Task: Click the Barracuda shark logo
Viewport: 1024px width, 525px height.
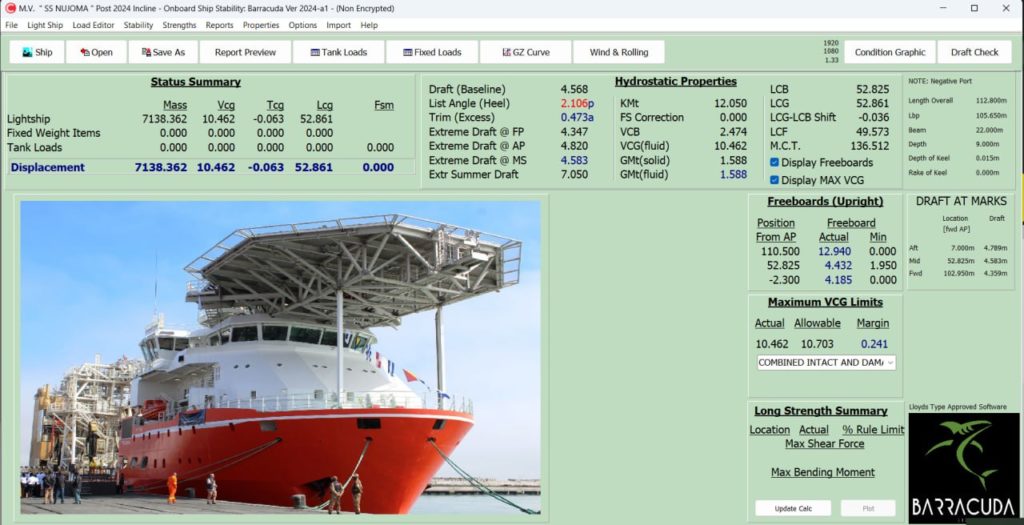Action: pyautogui.click(x=963, y=467)
